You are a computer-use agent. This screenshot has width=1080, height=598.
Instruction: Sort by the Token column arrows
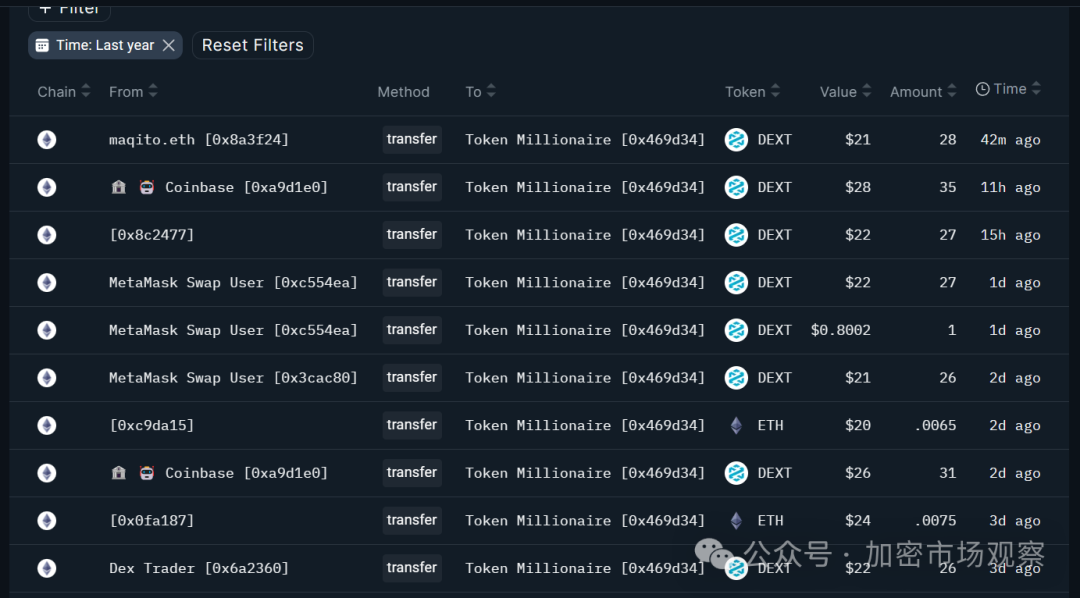pyautogui.click(x=776, y=90)
